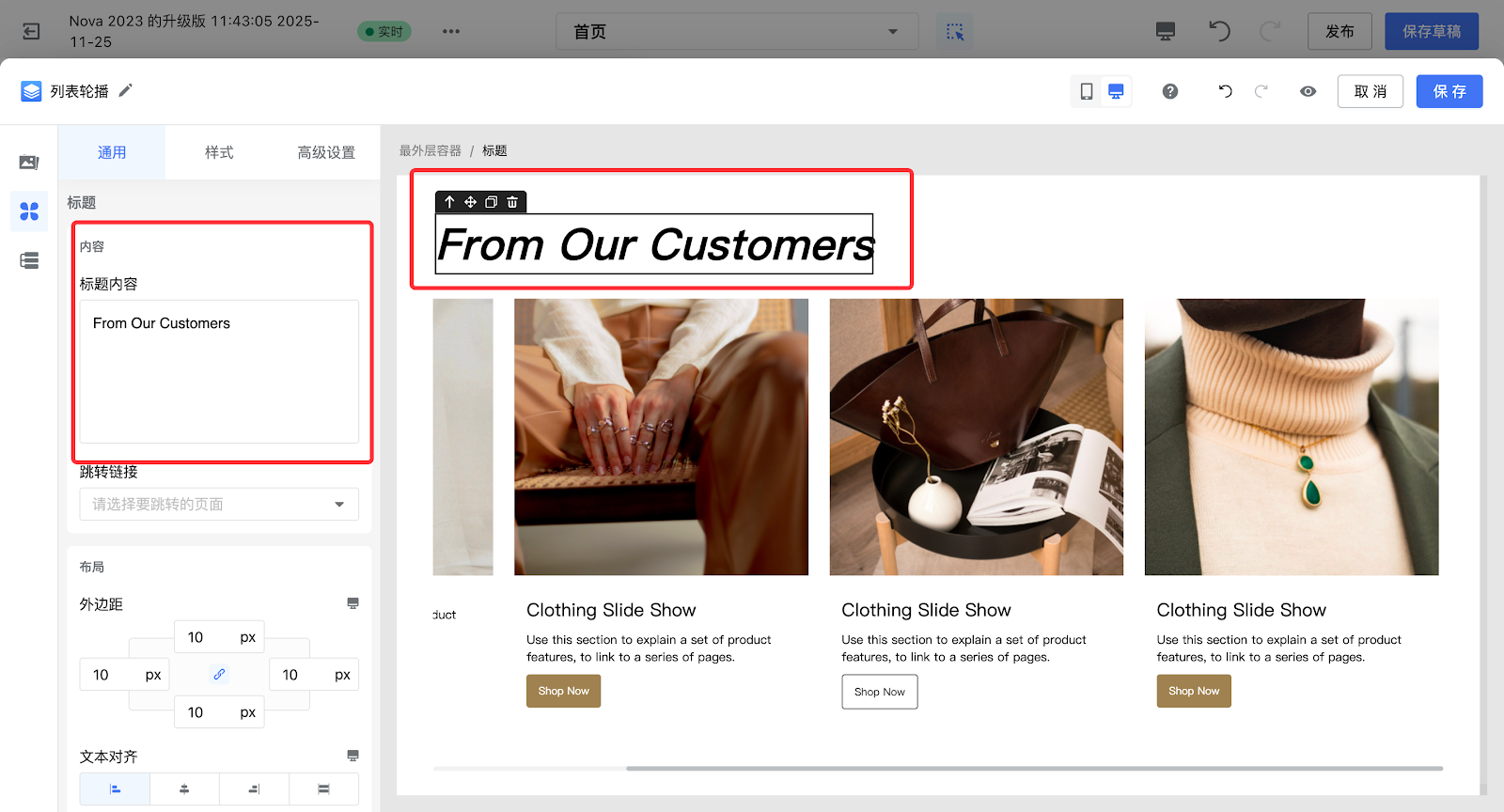Switch to mobile device preview
Screen dimensions: 1504x812
click(x=1087, y=91)
